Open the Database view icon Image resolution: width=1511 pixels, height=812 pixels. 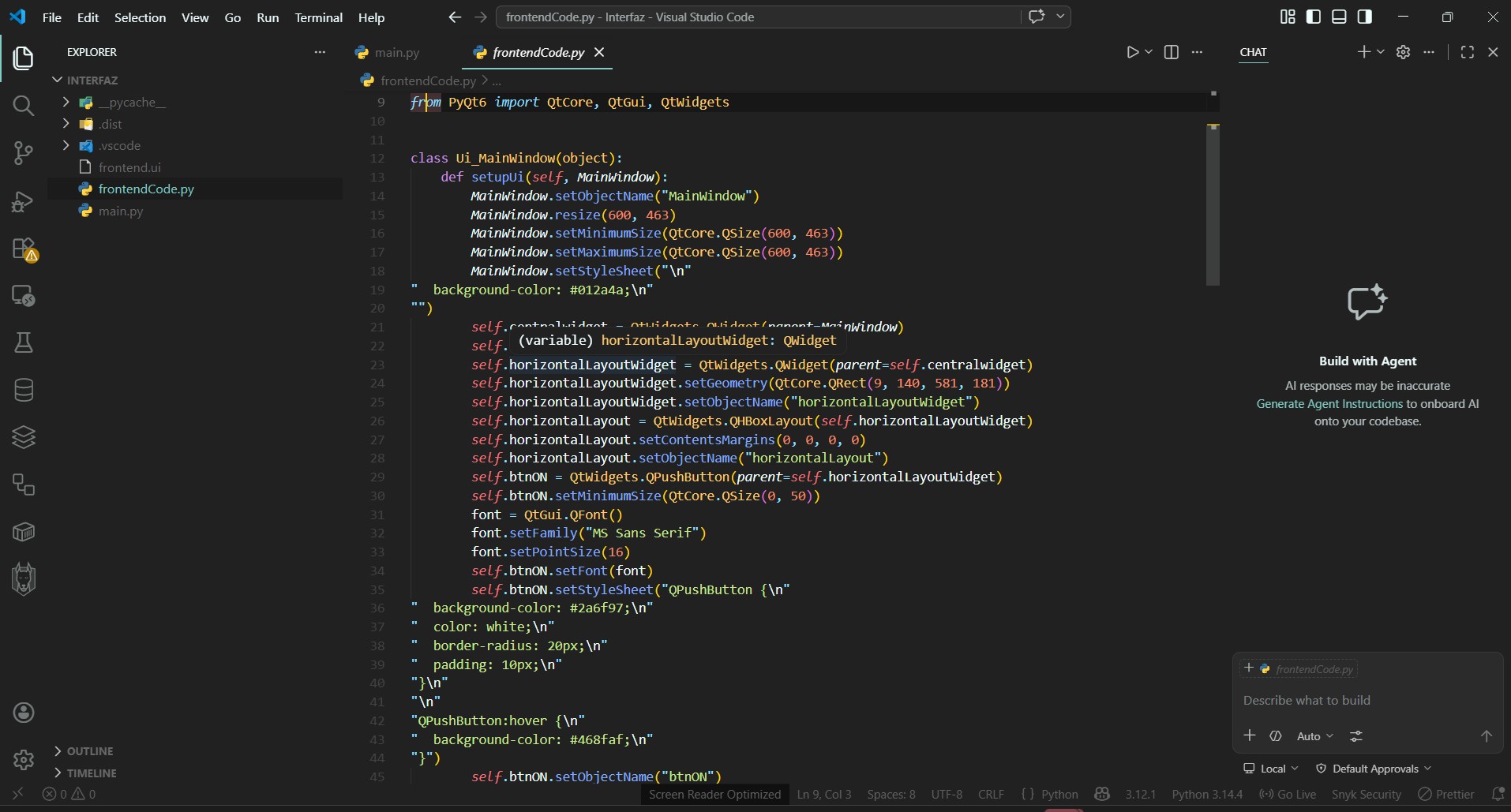tap(24, 390)
